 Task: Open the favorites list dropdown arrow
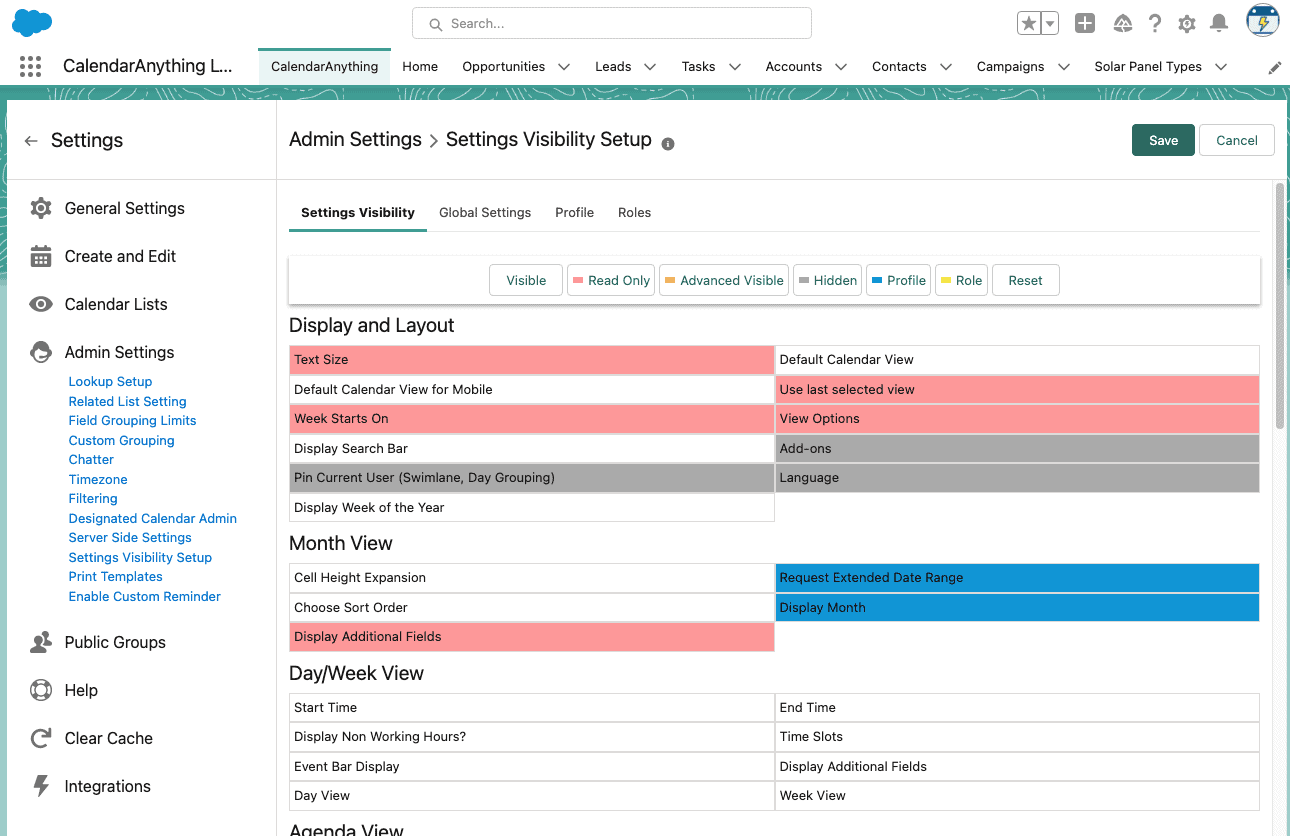(x=1050, y=24)
